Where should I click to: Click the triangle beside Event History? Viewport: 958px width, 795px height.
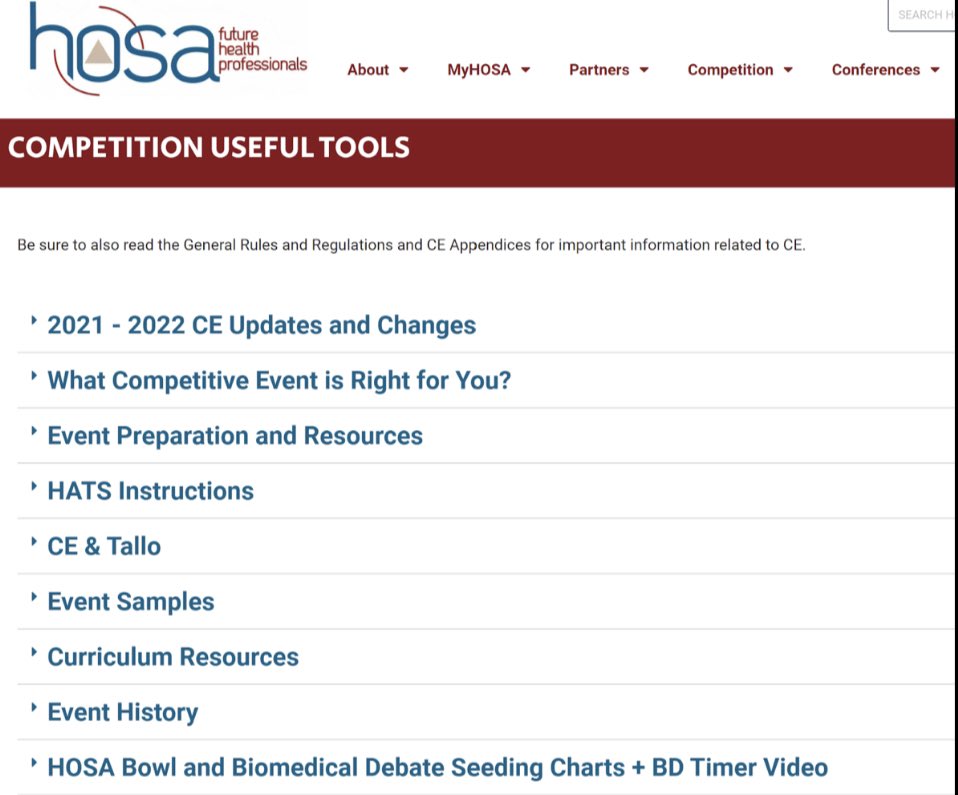click(34, 707)
